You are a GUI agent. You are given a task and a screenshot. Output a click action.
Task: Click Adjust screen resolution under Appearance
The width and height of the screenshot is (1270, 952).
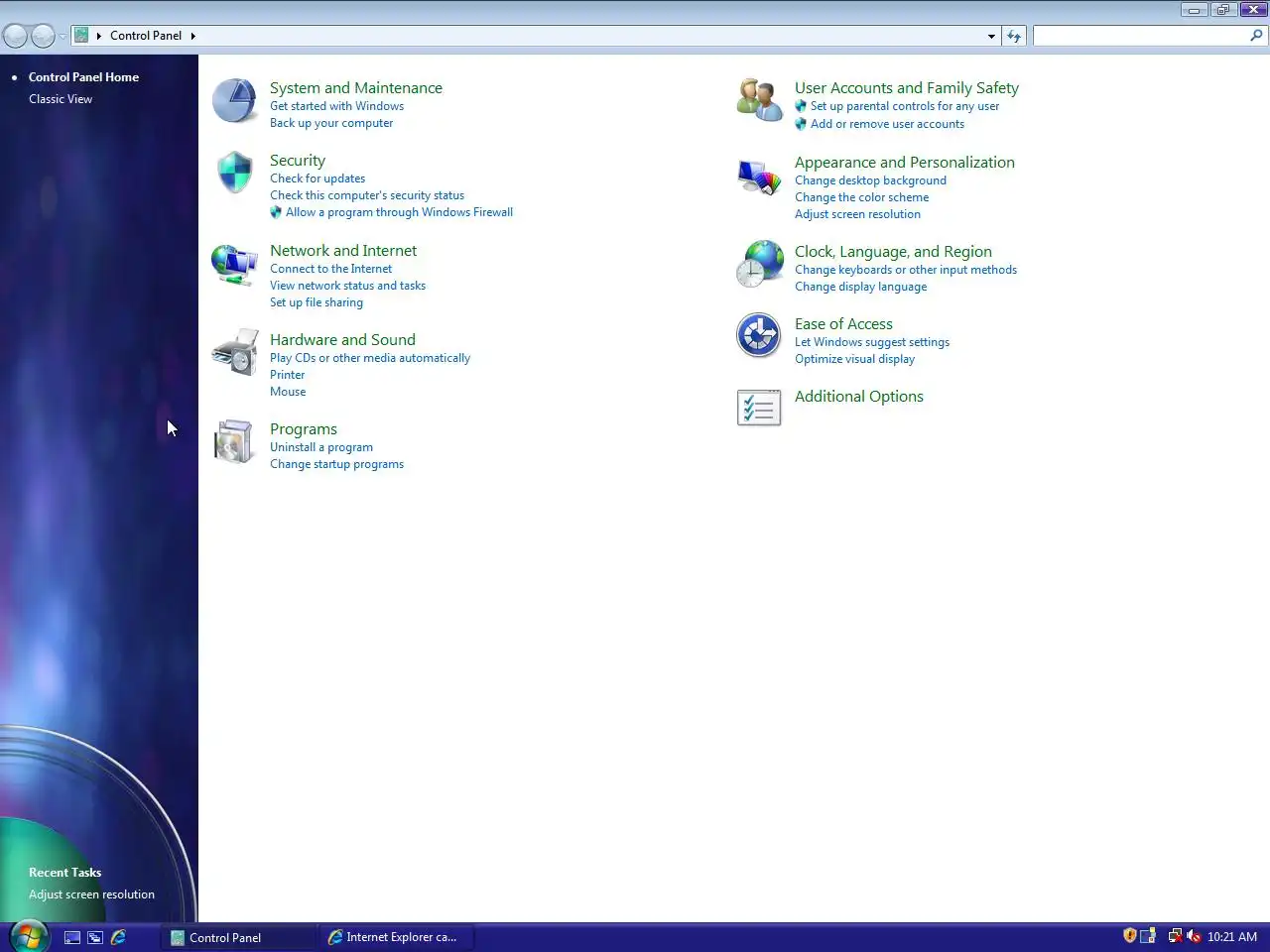click(857, 214)
